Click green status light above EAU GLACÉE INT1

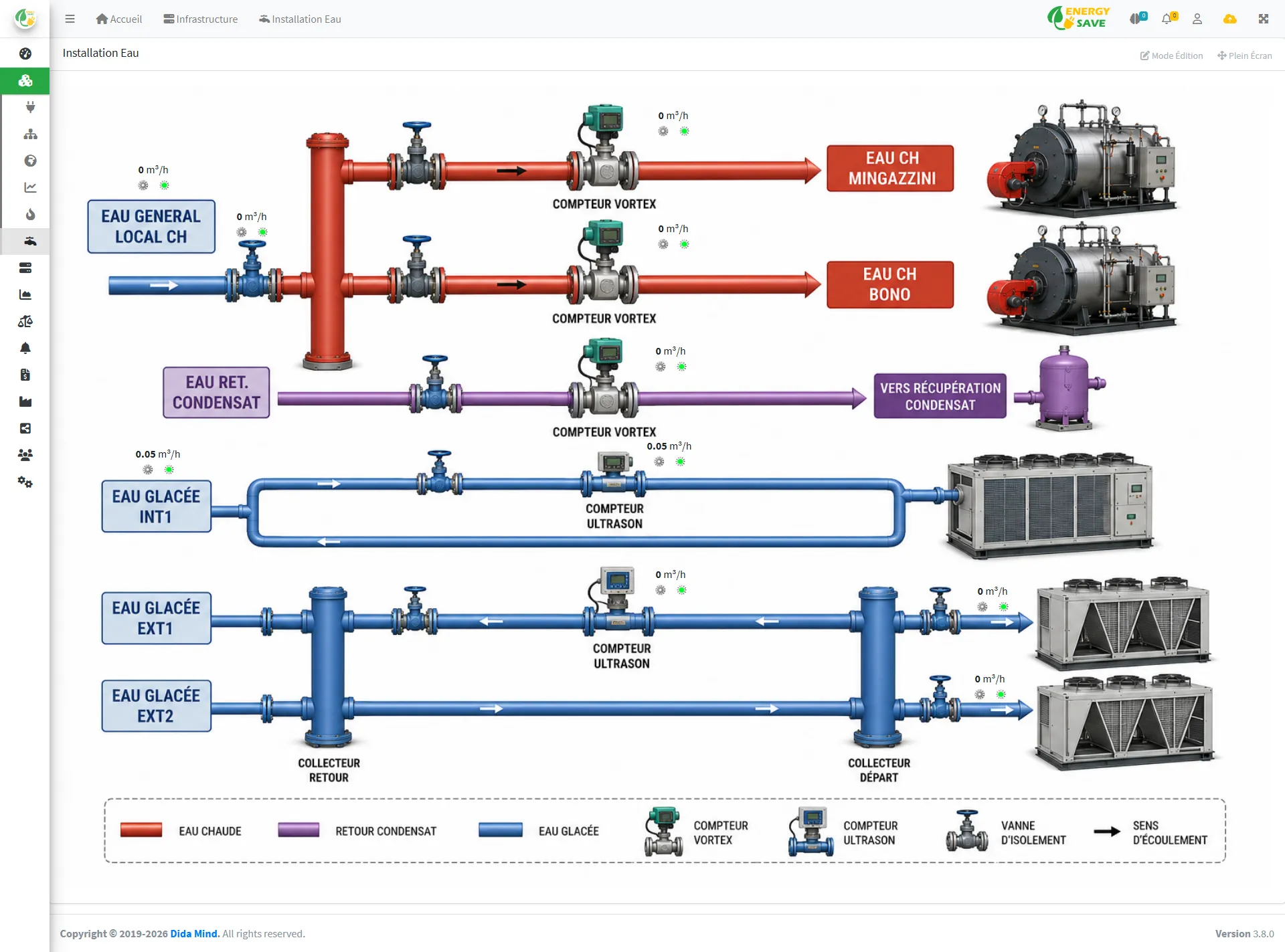169,470
